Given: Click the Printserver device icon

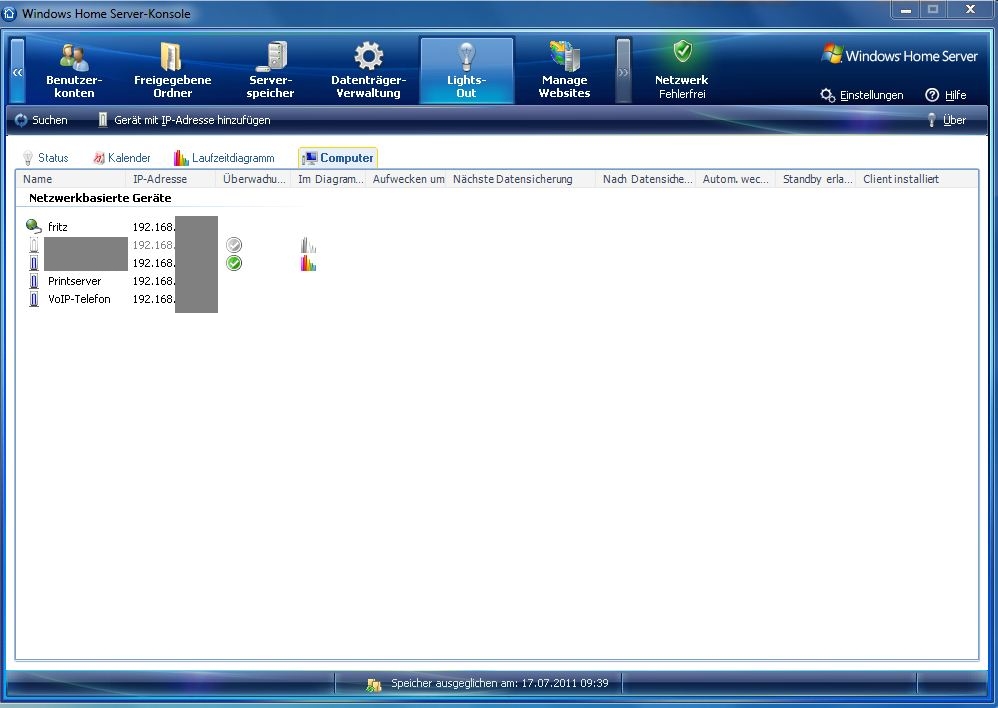Looking at the screenshot, I should pos(34,281).
